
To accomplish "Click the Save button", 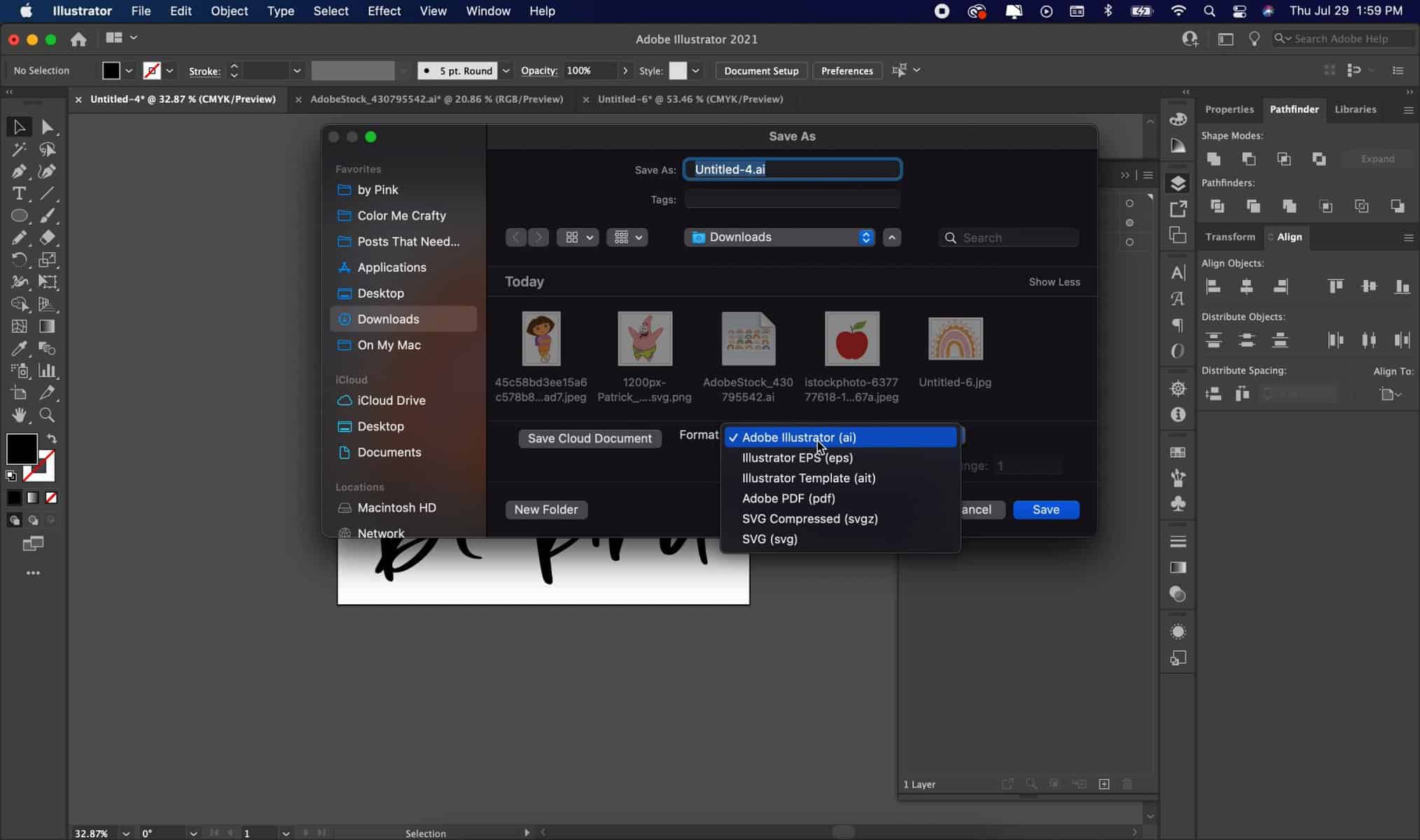I will coord(1046,509).
